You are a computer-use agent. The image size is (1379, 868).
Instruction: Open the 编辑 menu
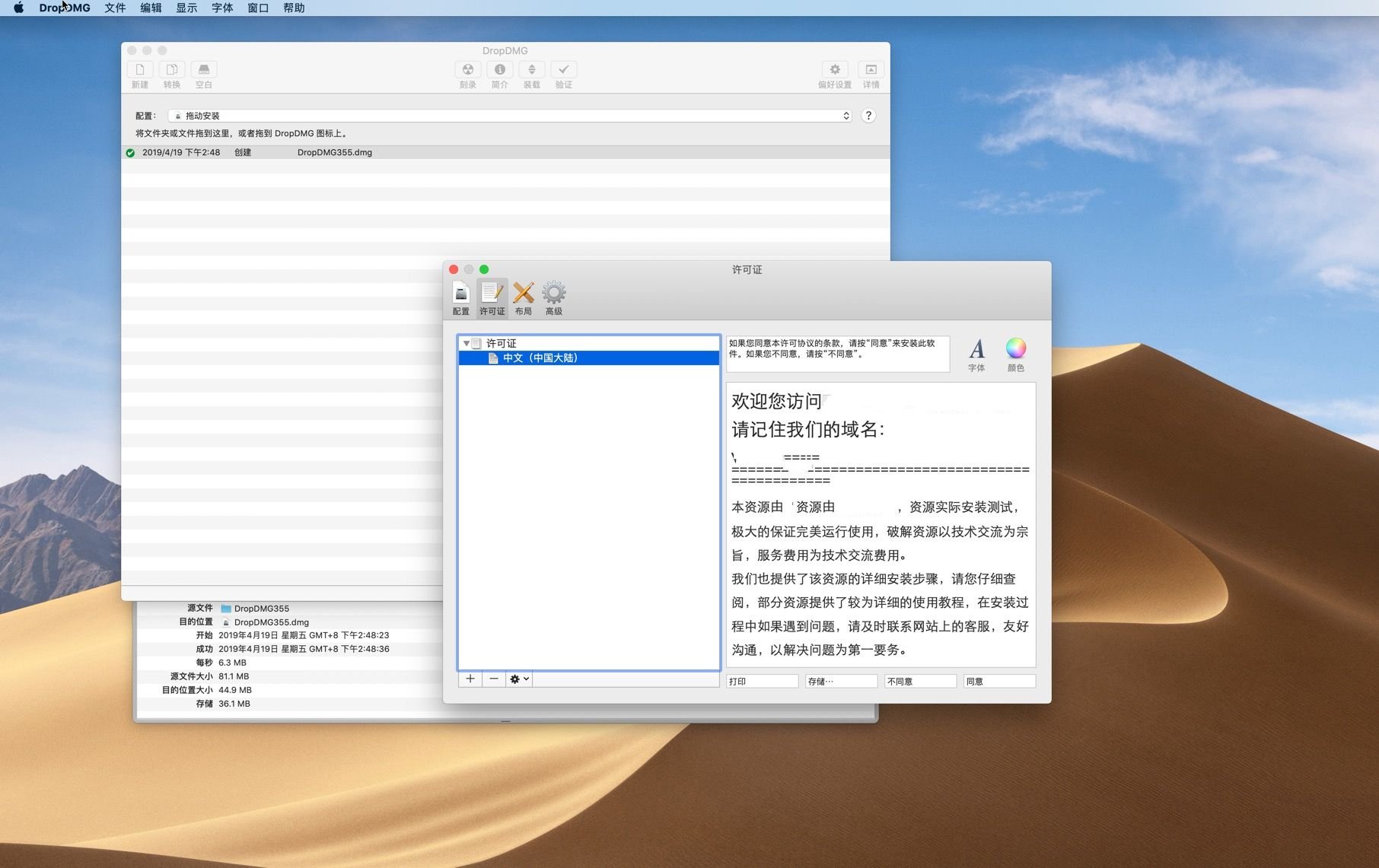(151, 8)
